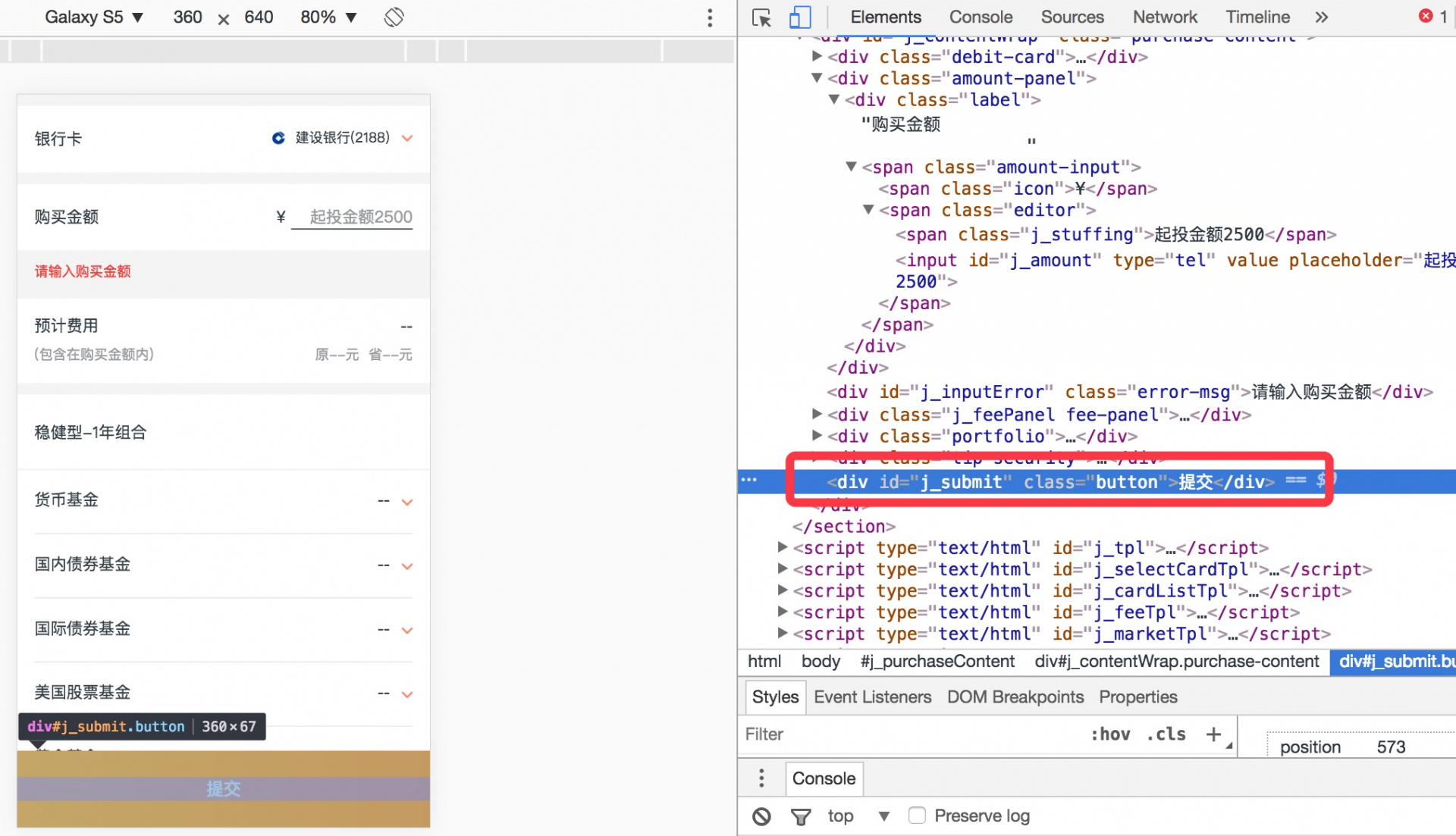Select html in the breadcrumb bar
The image size is (1456, 836).
point(764,662)
